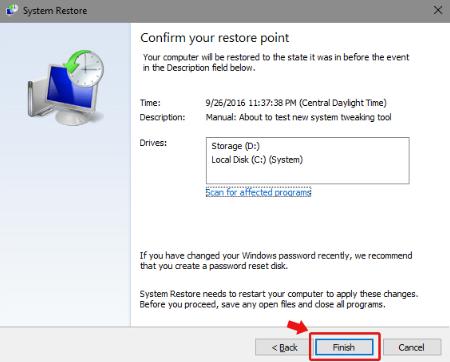Click the Description field label

point(162,117)
